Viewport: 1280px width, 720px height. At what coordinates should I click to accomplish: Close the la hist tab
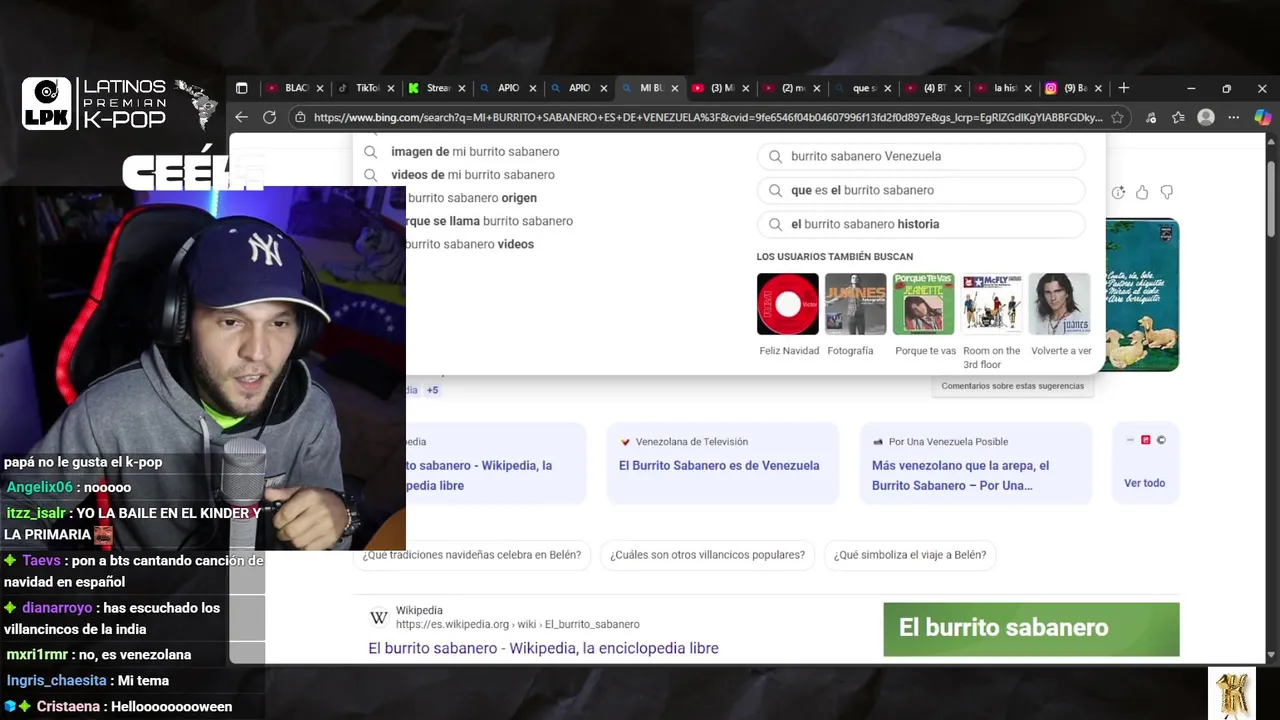coord(1028,88)
